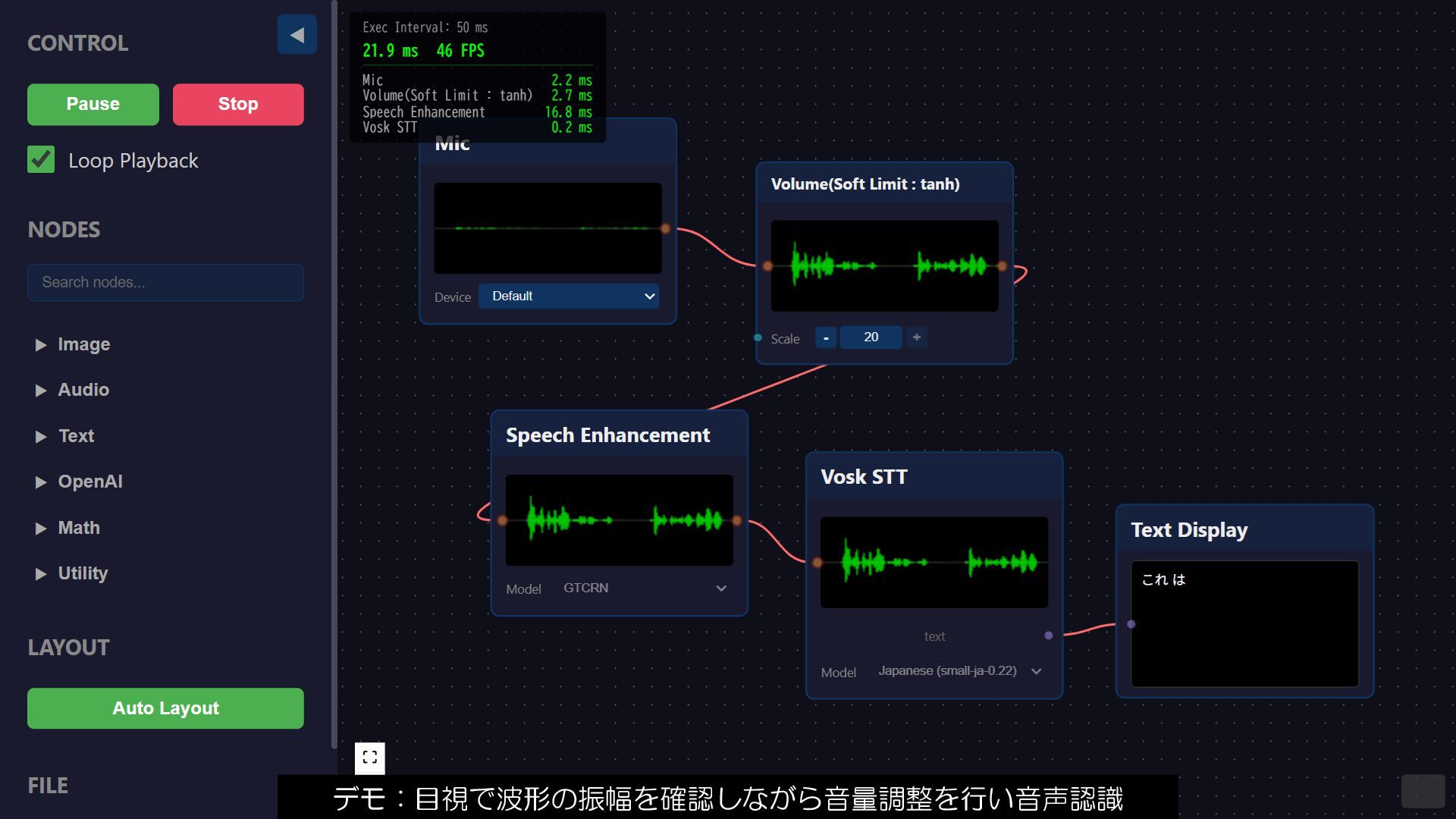Click the Volume node Scale input port
1456x819 pixels.
[758, 337]
